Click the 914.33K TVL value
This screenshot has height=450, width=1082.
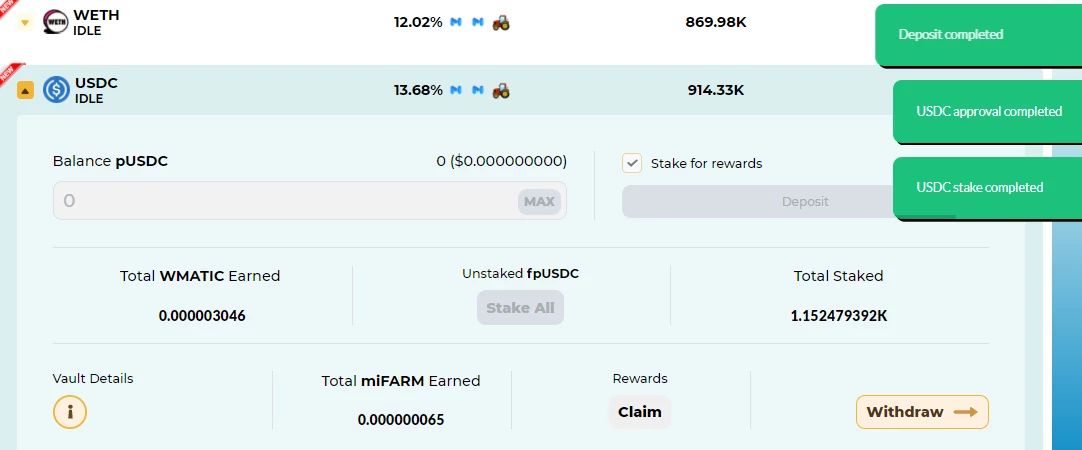tap(716, 90)
